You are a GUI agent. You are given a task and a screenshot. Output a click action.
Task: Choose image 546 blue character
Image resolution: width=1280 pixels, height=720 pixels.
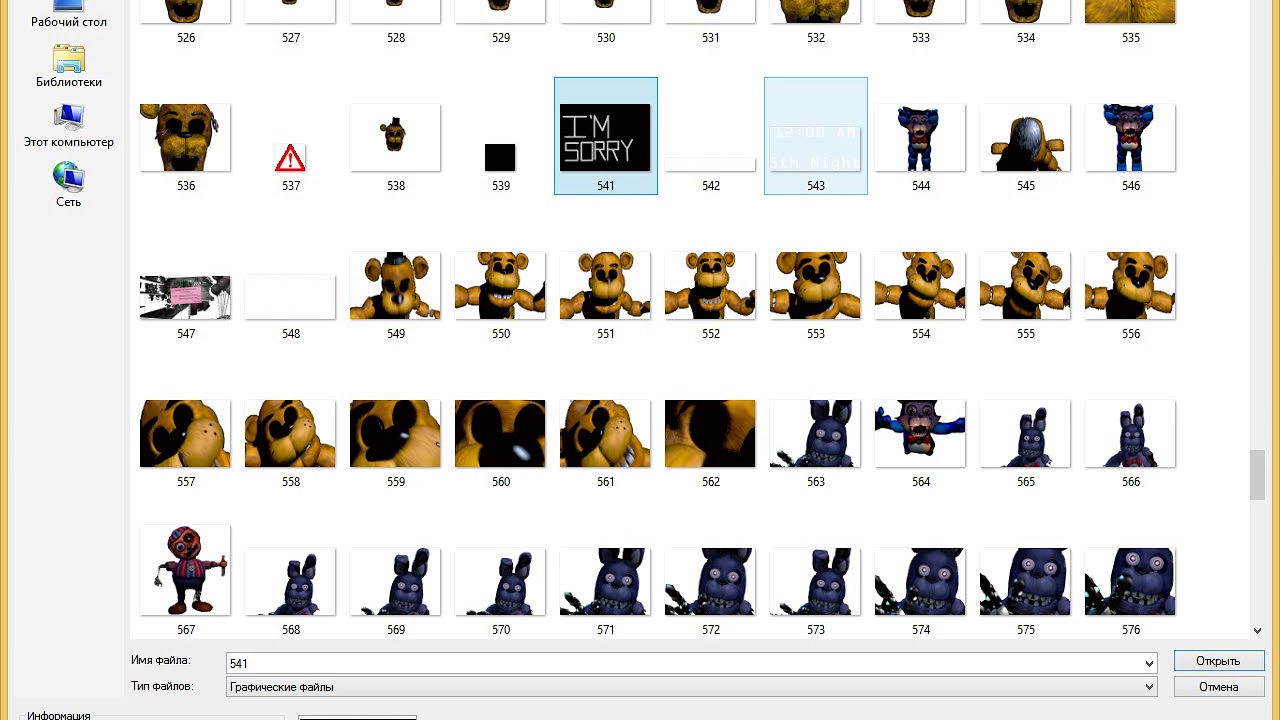1130,137
